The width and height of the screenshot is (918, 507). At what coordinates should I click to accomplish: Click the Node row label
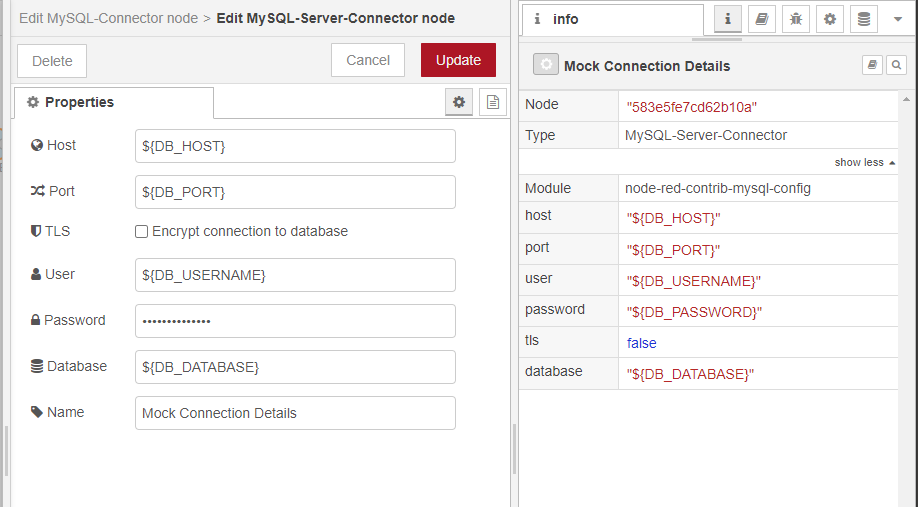[x=542, y=104]
